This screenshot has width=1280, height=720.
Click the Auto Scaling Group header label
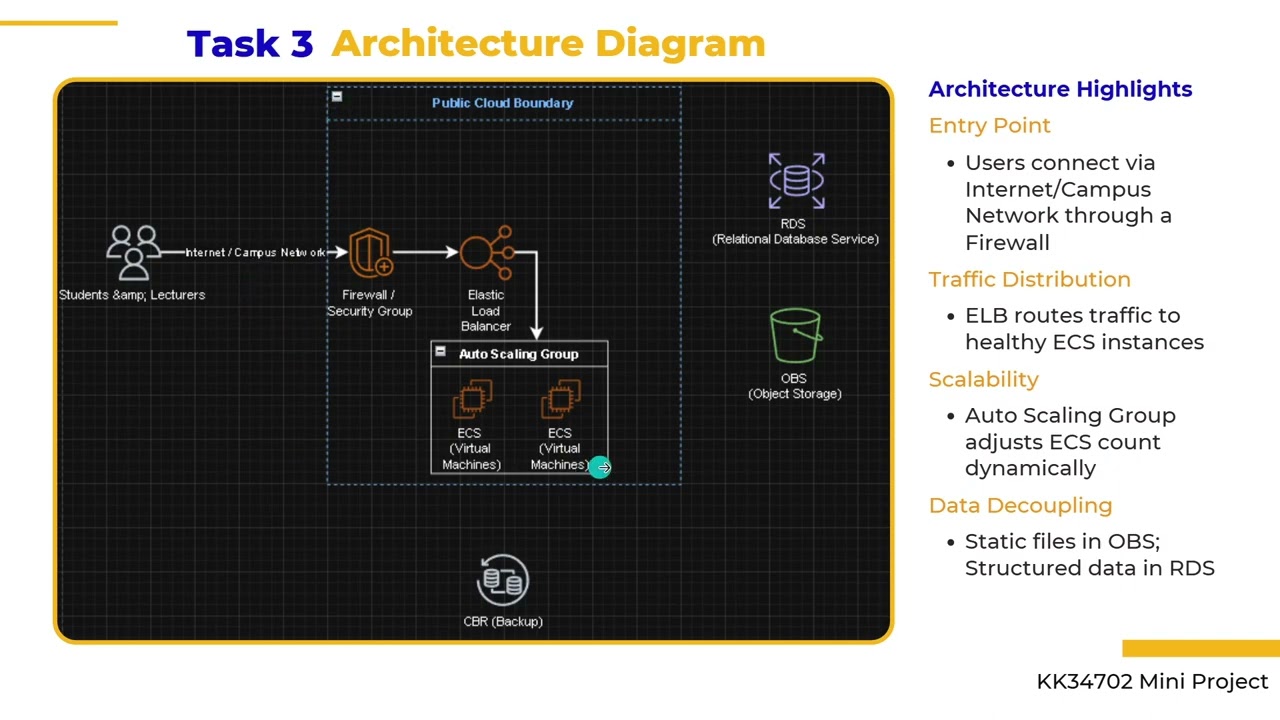[518, 354]
